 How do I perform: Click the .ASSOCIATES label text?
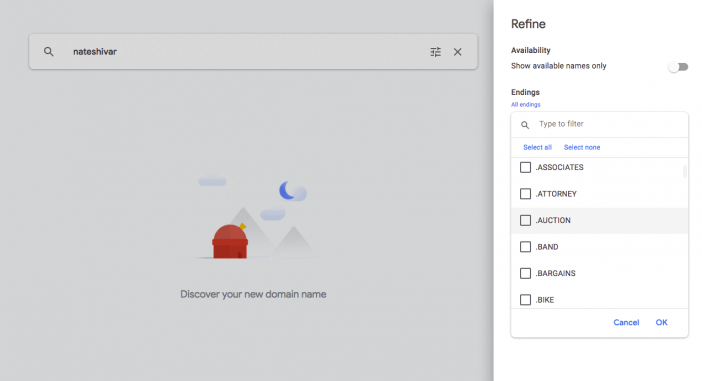pos(560,167)
